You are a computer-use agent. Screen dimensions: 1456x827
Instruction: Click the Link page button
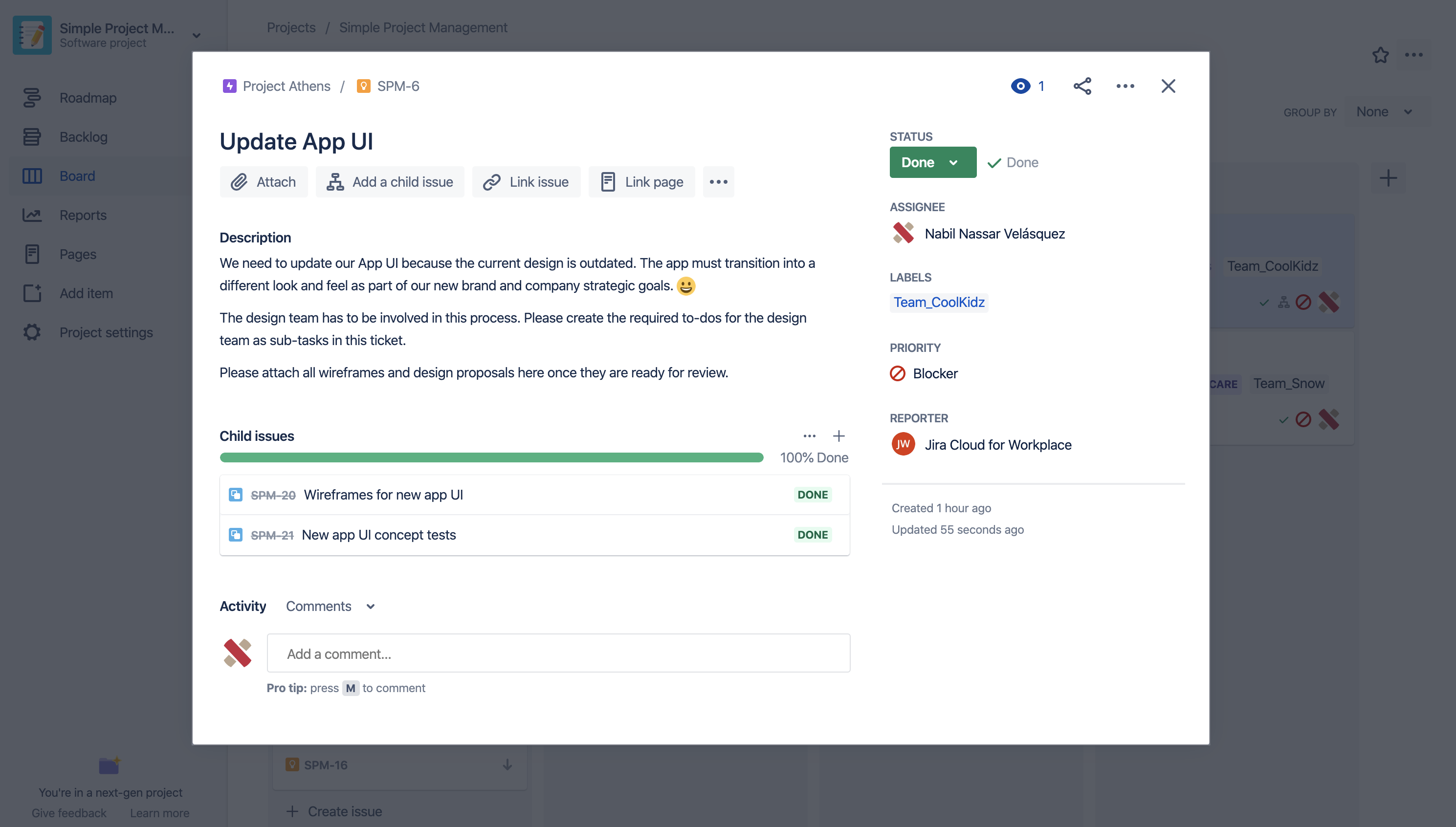point(641,182)
